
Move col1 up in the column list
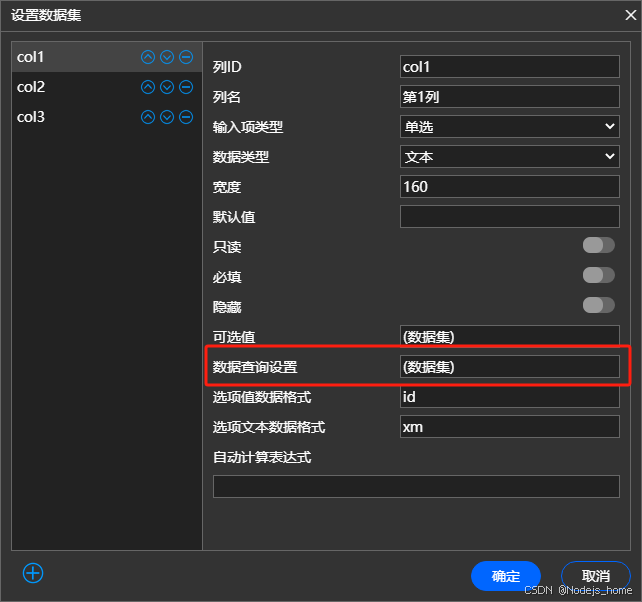(x=148, y=57)
